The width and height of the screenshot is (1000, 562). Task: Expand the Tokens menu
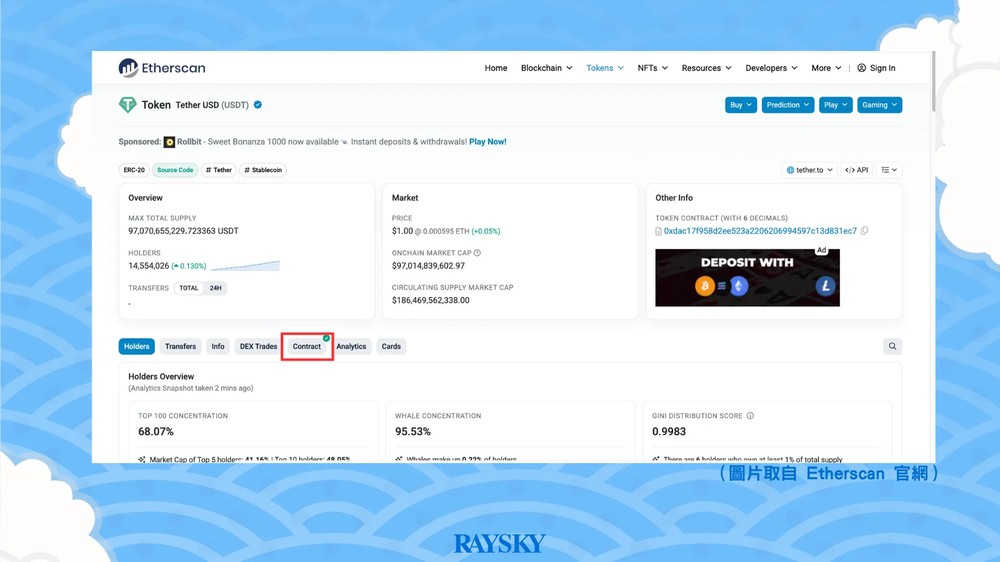pyautogui.click(x=605, y=68)
